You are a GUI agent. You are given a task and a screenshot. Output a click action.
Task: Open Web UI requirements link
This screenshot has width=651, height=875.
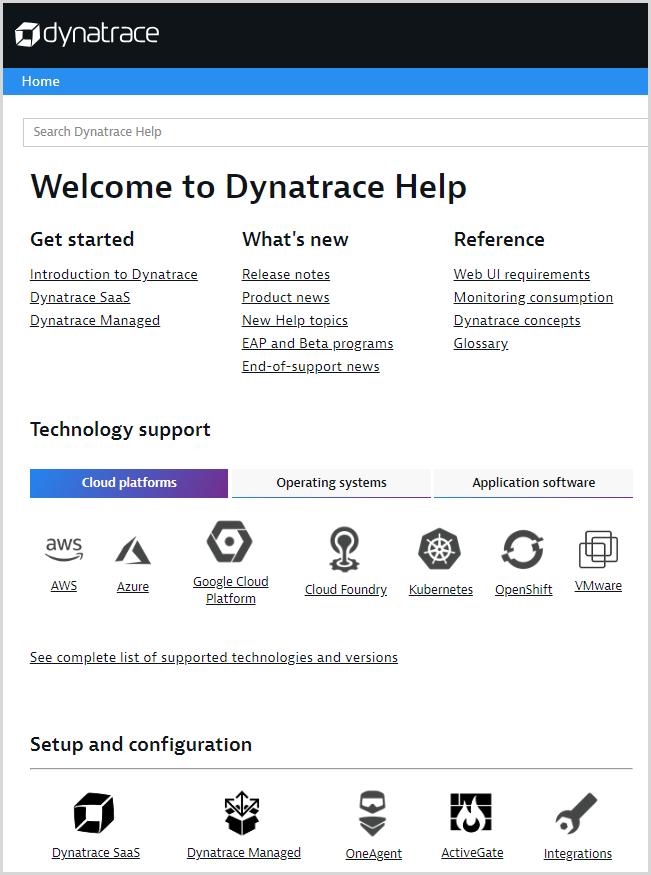coord(522,275)
